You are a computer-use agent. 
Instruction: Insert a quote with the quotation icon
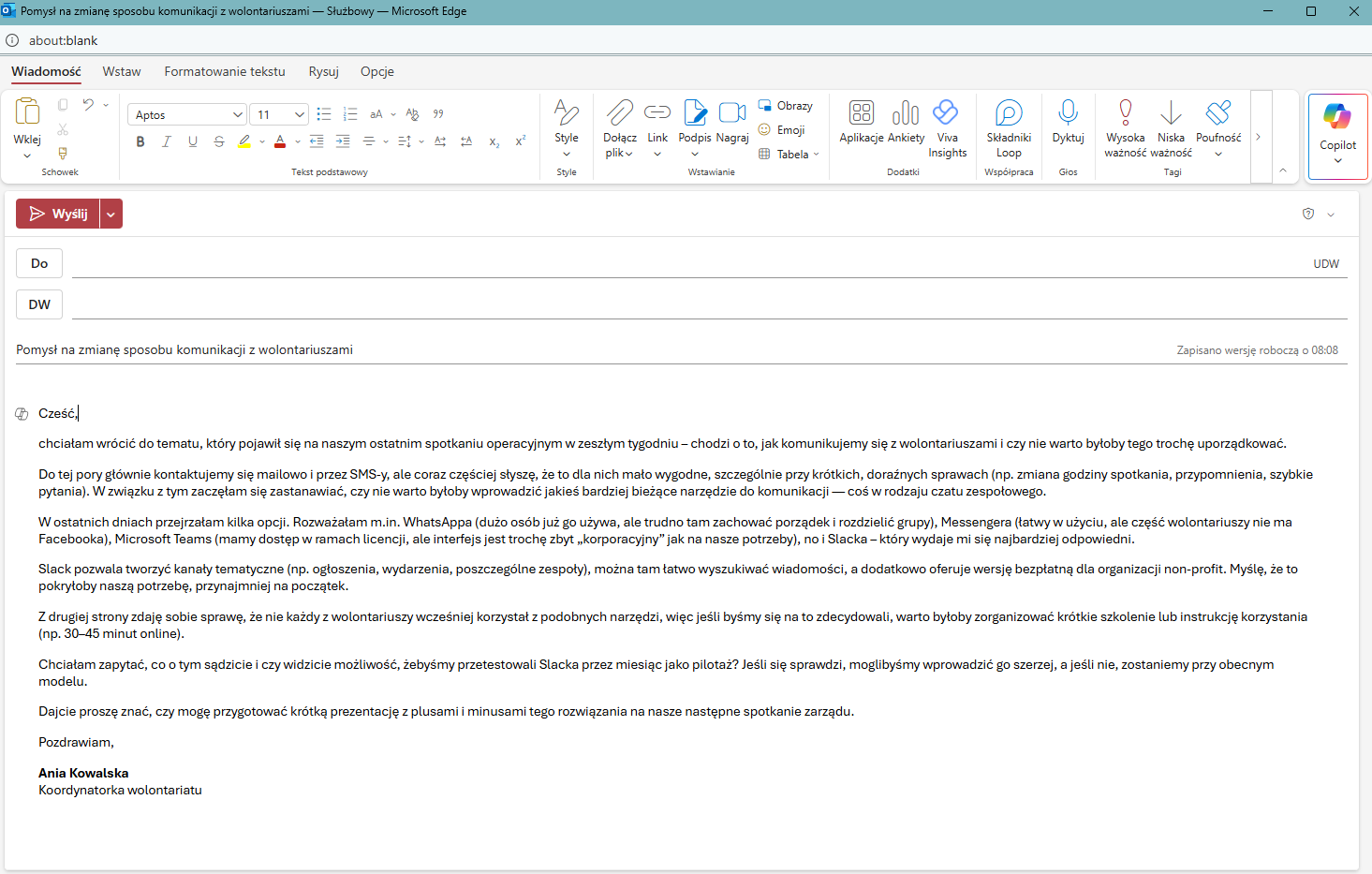pyautogui.click(x=438, y=114)
